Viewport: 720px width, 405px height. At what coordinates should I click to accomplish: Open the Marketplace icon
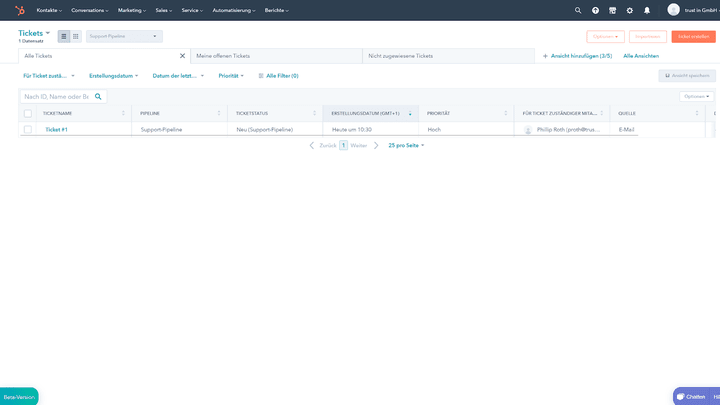coord(613,10)
